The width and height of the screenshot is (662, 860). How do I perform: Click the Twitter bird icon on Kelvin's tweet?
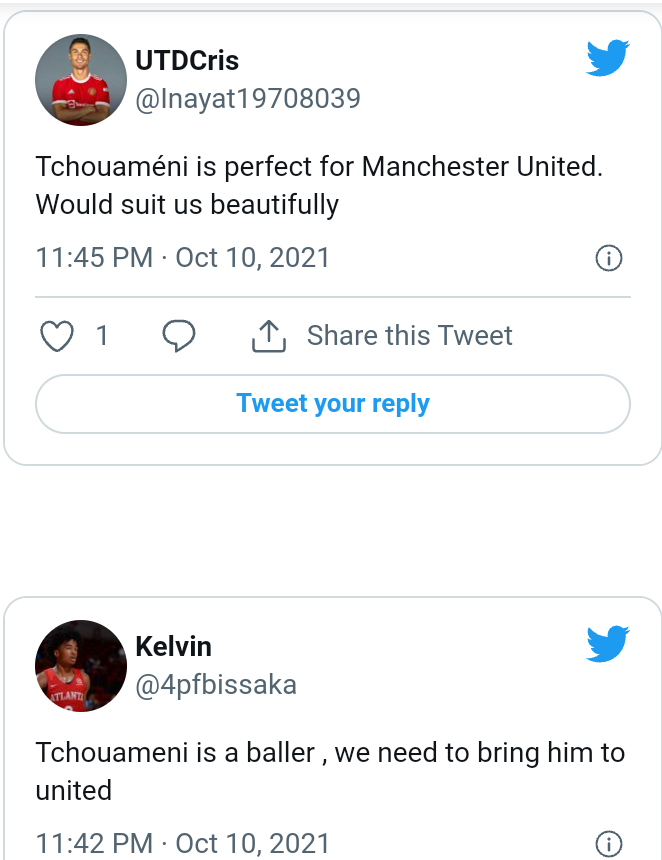click(608, 643)
